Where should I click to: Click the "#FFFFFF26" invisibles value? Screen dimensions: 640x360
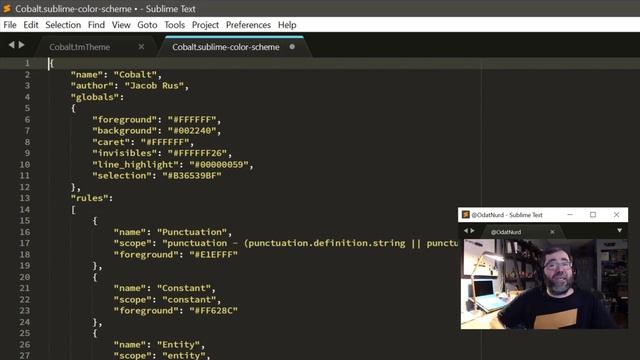[197, 153]
